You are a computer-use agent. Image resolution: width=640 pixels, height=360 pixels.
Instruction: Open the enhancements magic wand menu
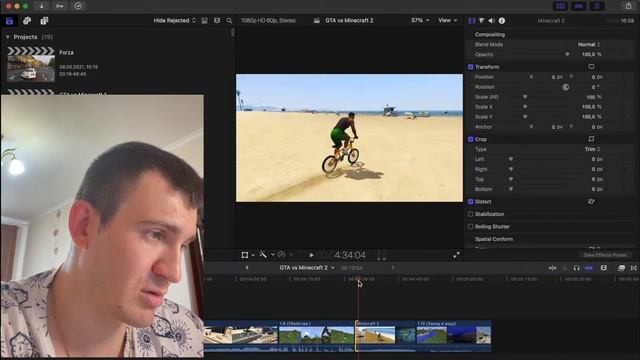coord(263,255)
